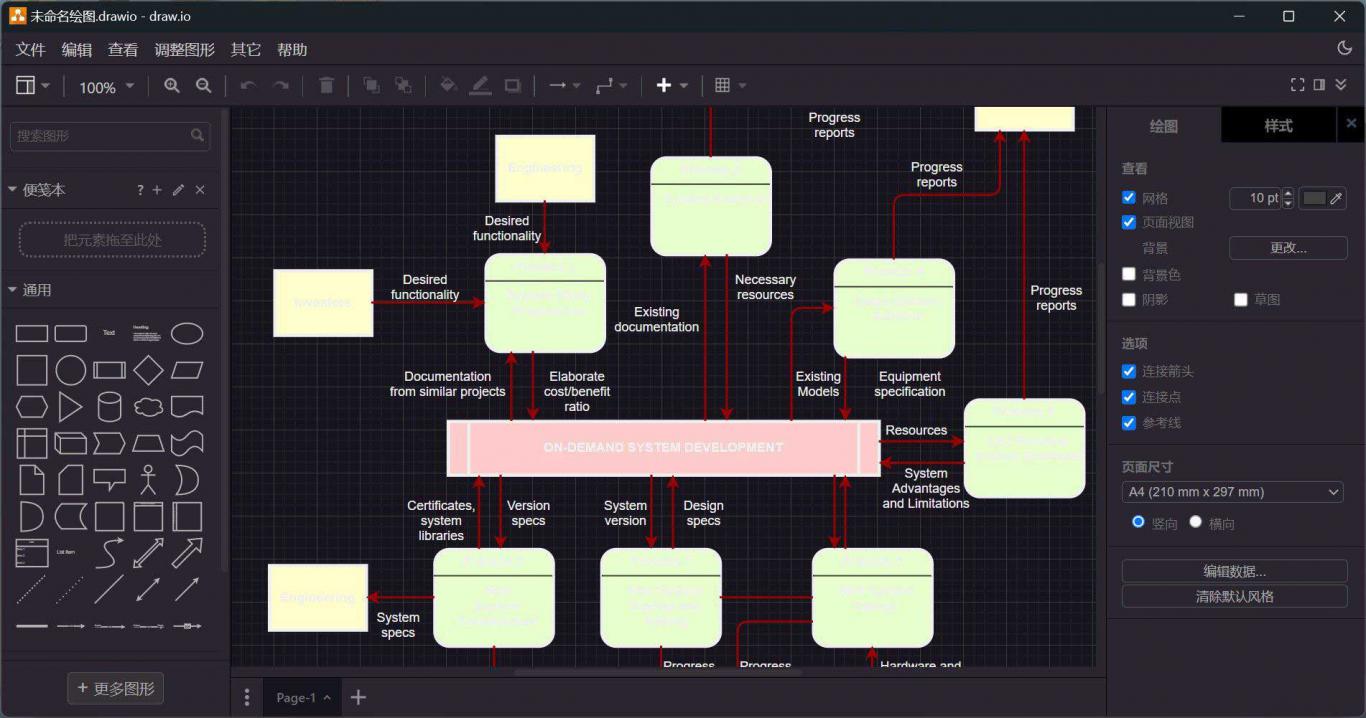This screenshot has height=718, width=1366.
Task: Click the table grid icon in toolbar
Action: click(x=723, y=86)
